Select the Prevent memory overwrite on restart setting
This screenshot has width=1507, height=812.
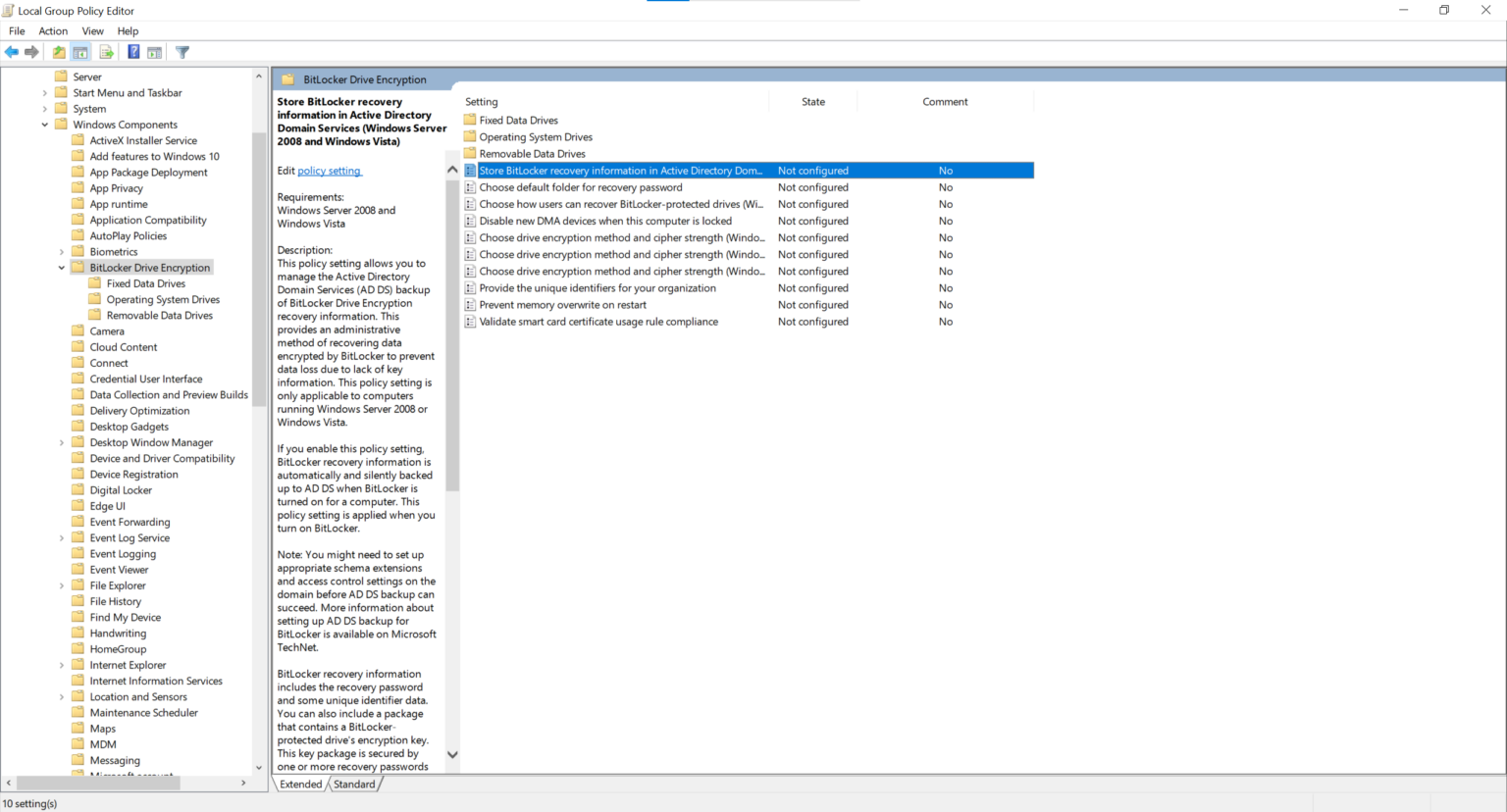pos(562,304)
